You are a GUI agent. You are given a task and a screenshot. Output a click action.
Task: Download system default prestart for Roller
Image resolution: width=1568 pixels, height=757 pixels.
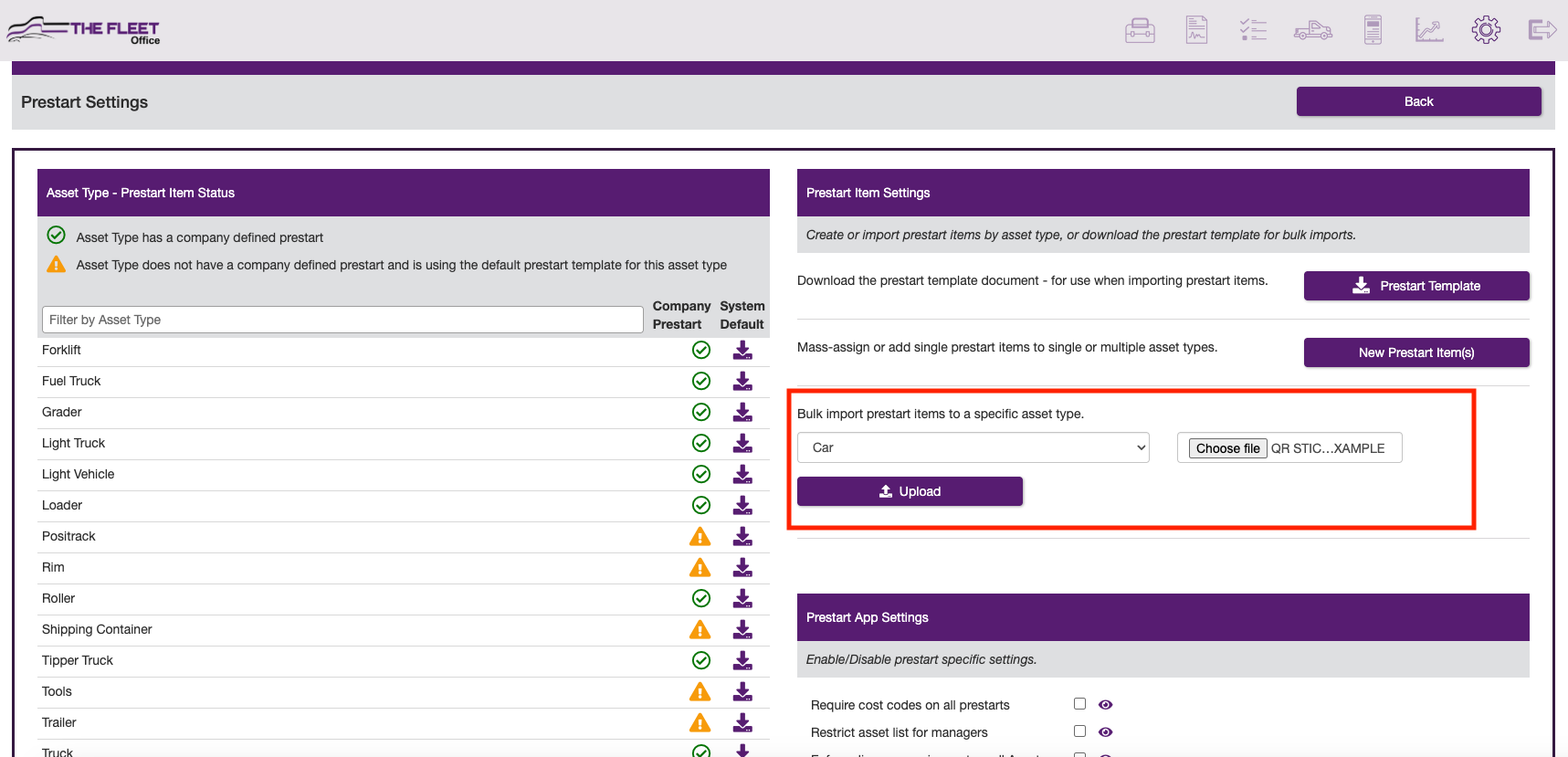pos(742,598)
